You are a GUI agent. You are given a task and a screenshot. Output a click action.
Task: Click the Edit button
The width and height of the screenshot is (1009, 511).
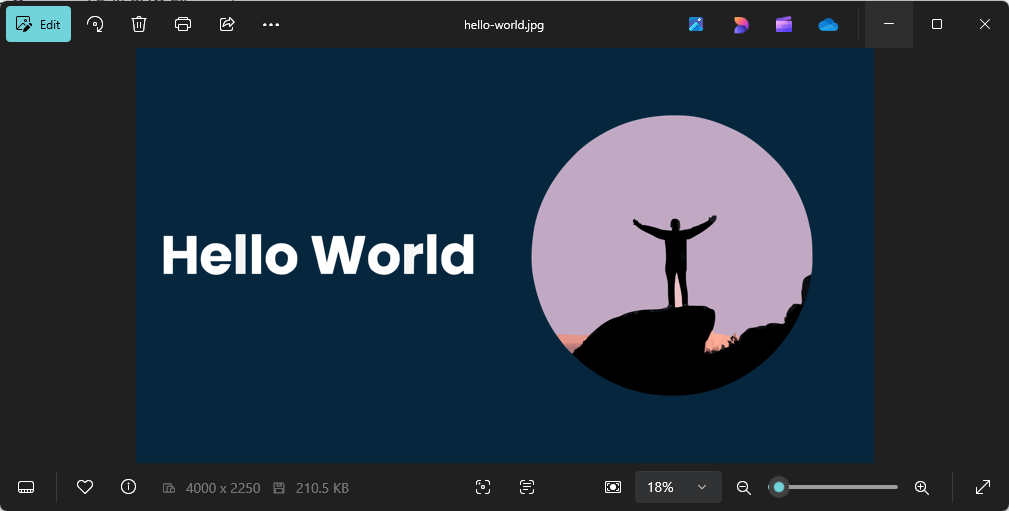(x=39, y=24)
